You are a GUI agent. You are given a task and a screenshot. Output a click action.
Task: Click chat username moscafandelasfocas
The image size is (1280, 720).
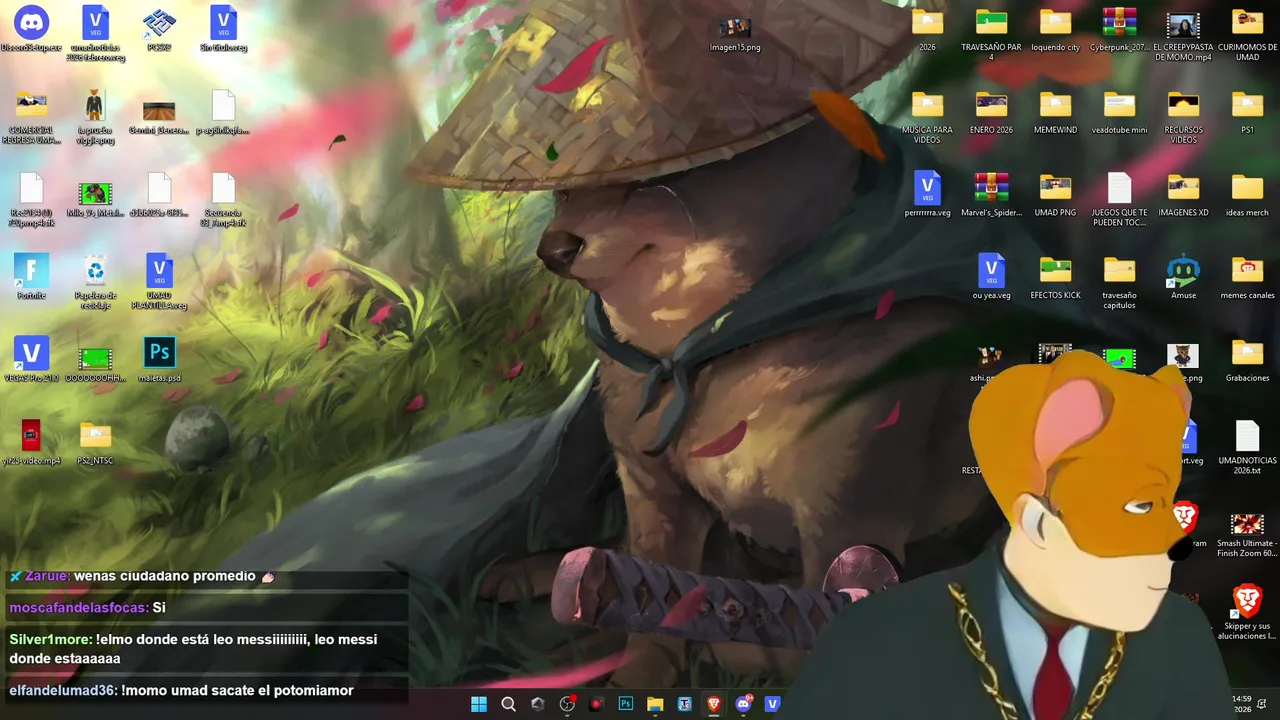(79, 608)
